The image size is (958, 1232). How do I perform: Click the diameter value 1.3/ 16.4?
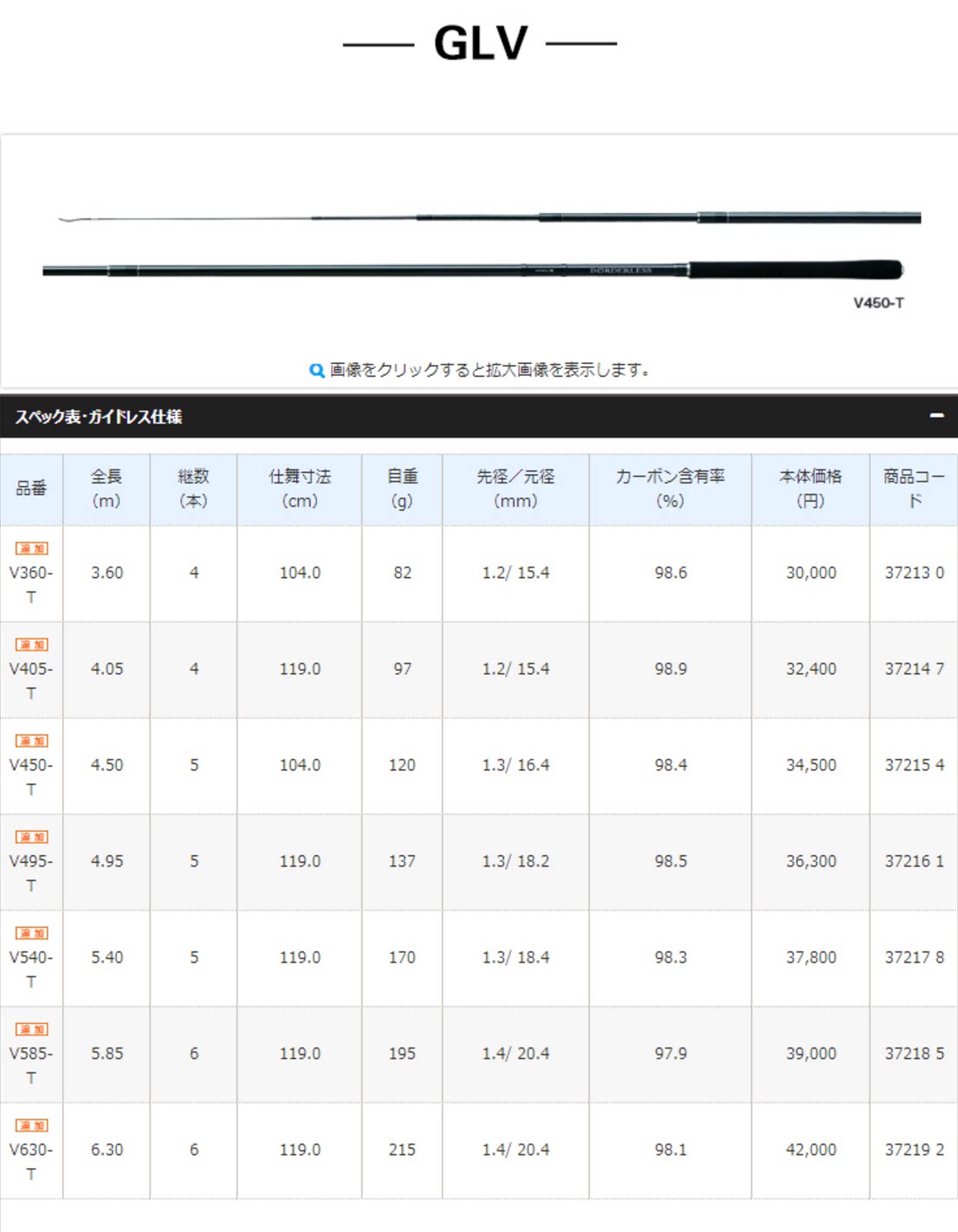point(515,765)
